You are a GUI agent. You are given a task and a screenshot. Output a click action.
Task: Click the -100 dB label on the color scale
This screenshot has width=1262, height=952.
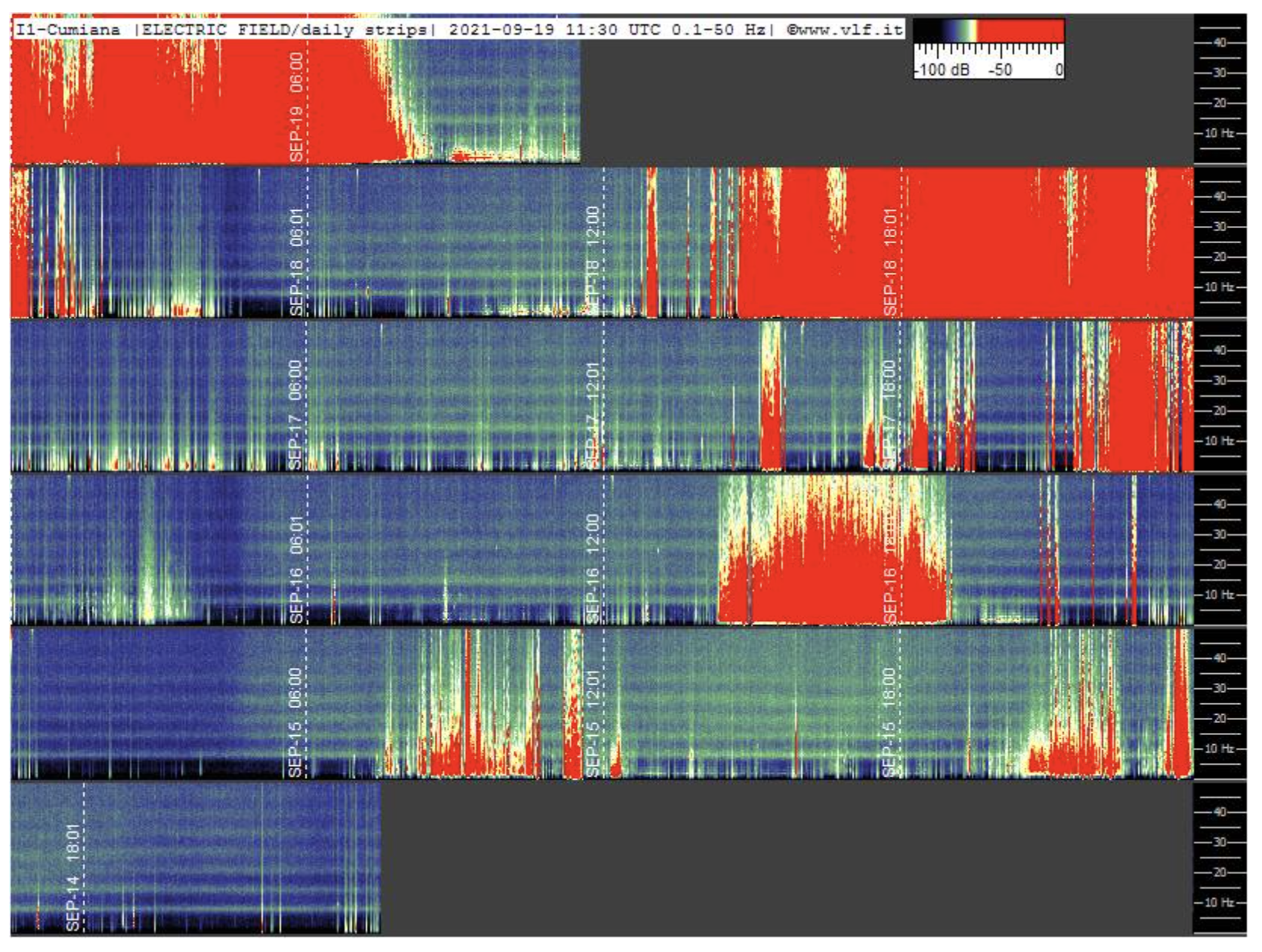pos(943,70)
